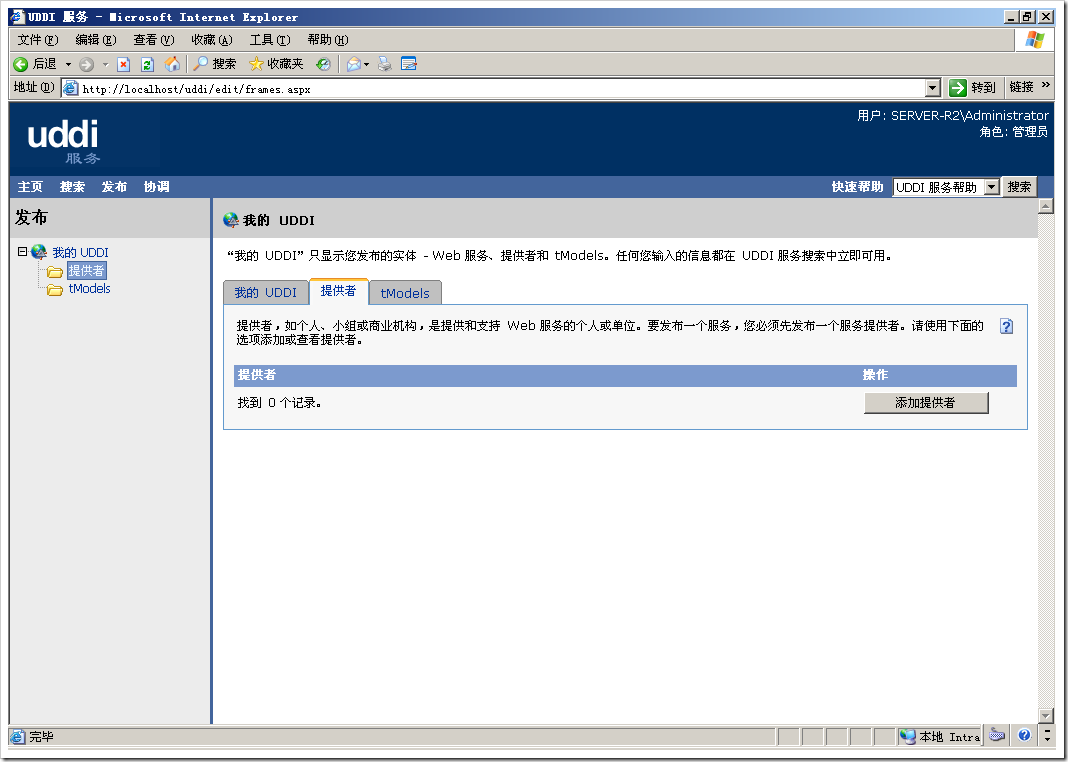Click the status bar disk/network icon
1068x762 pixels.
pos(996,735)
